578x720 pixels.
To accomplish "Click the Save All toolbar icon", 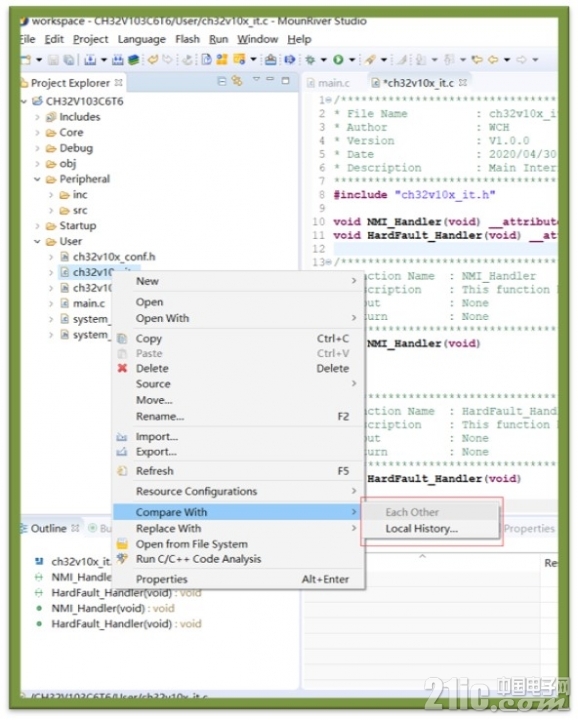I will 69,60.
